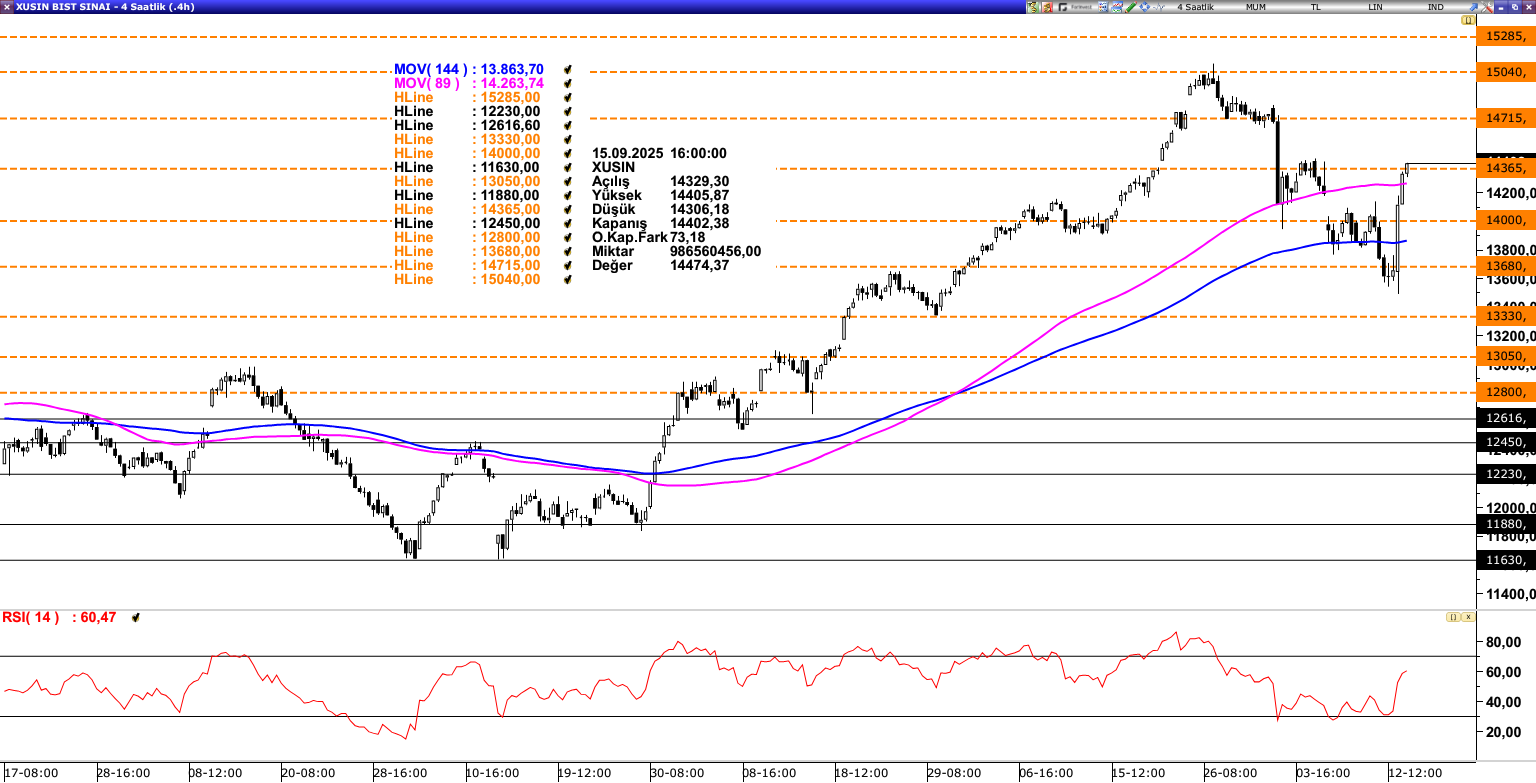Click the ForInvest logo in the title bar
Screen dimensions: 1536x783
point(1075,7)
